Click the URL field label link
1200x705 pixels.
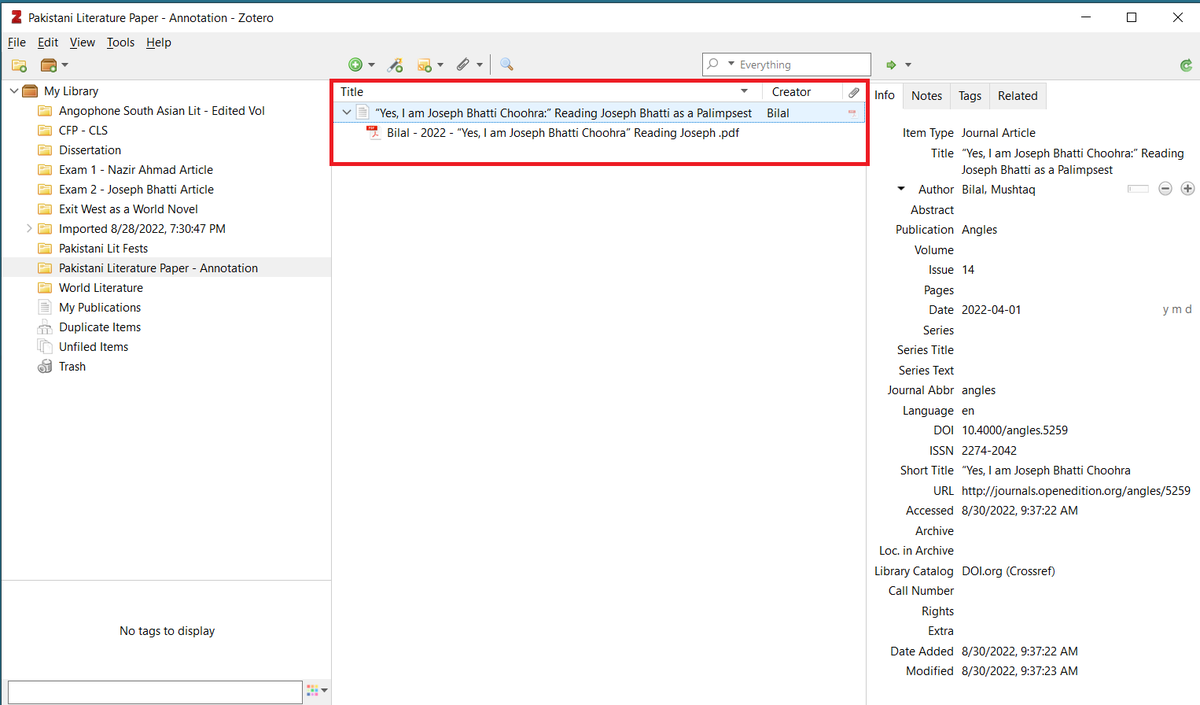(943, 491)
